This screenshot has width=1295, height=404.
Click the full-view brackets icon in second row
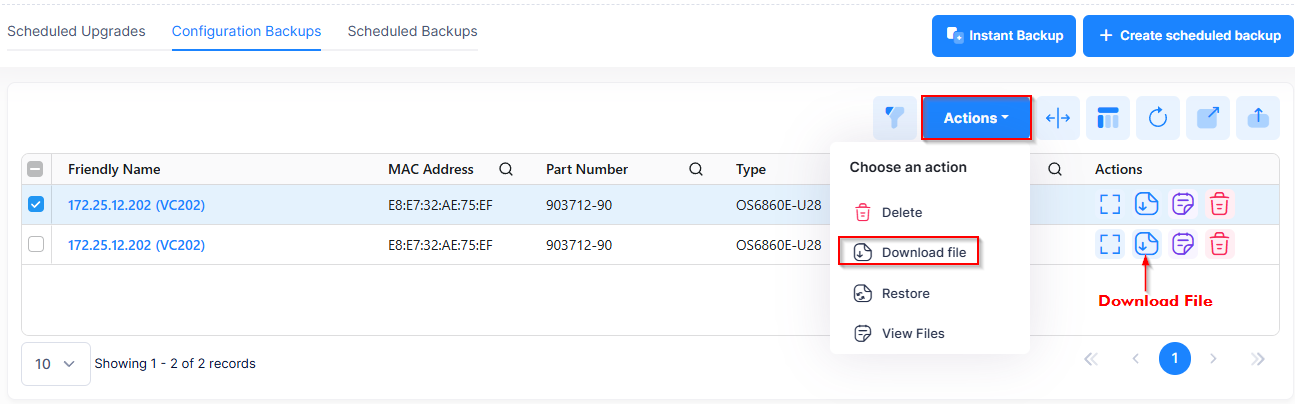1109,244
